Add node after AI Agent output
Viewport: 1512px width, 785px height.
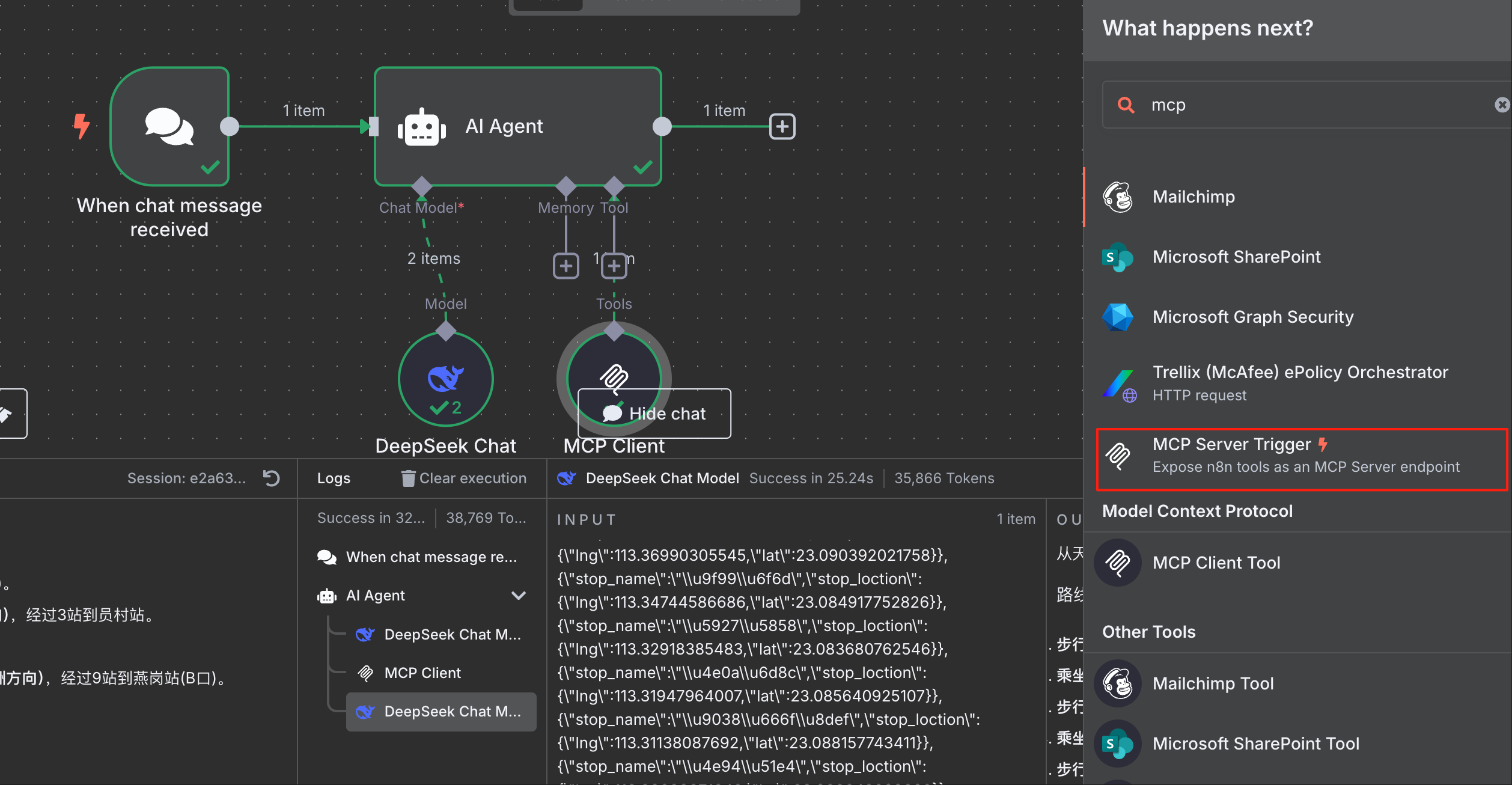point(782,126)
